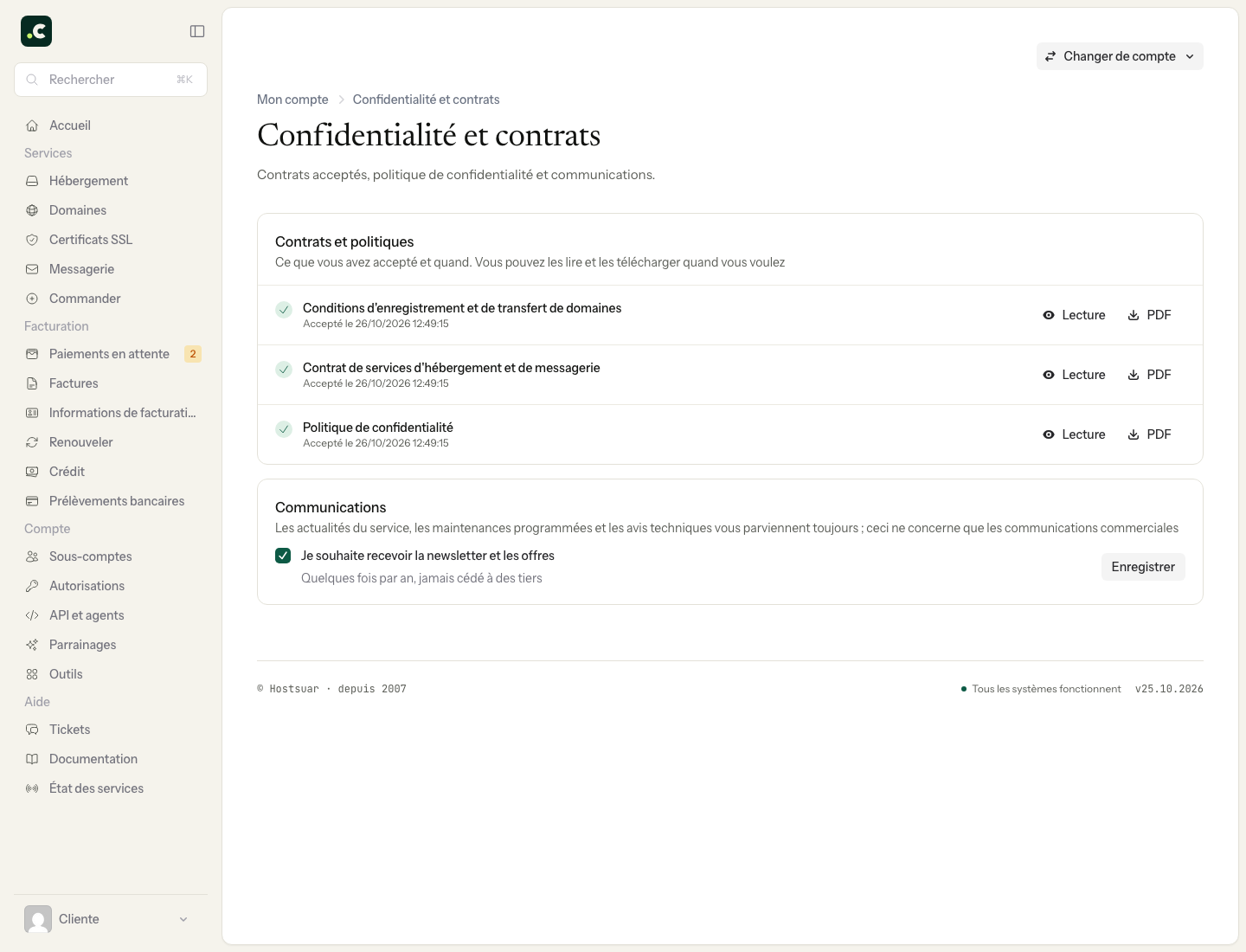Click the Paiements en attente icon
1246x952 pixels.
(32, 354)
